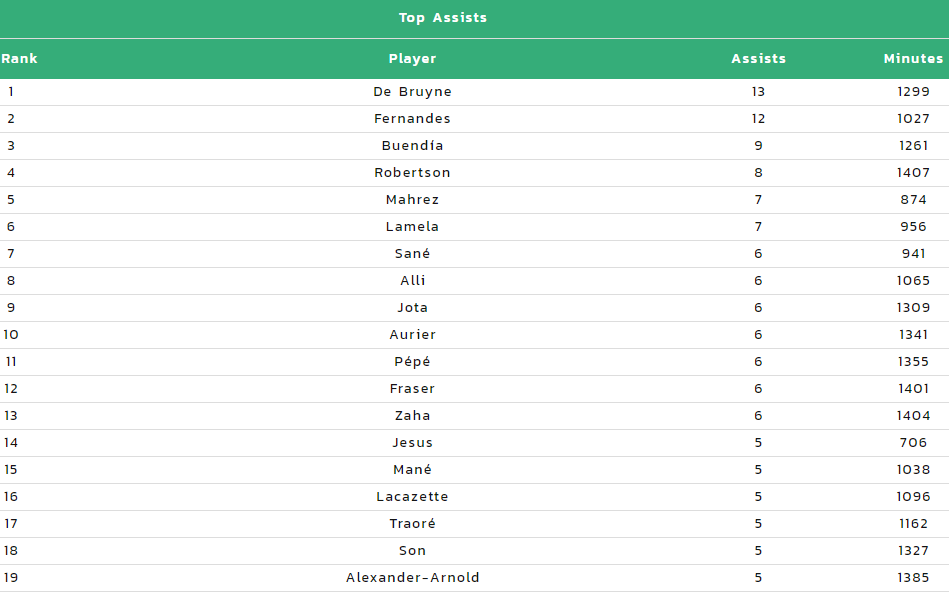This screenshot has height=597, width=949.
Task: Click player name Lamela
Action: [412, 226]
